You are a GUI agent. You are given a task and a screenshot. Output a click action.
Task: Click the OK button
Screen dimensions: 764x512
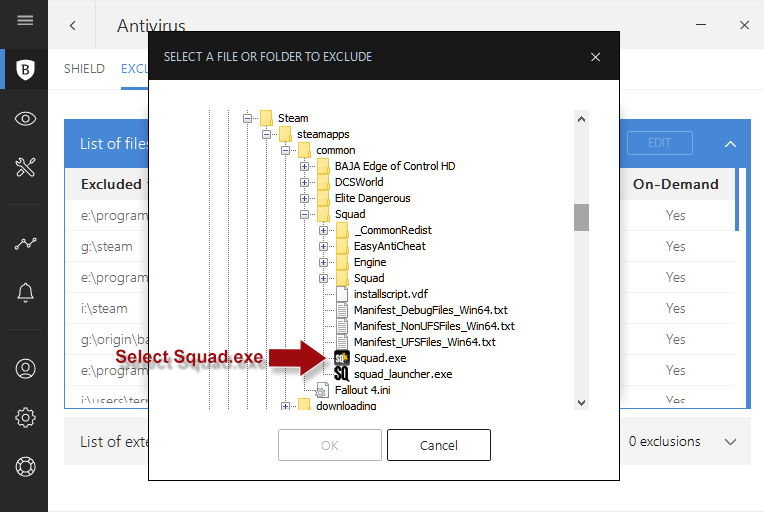(330, 445)
